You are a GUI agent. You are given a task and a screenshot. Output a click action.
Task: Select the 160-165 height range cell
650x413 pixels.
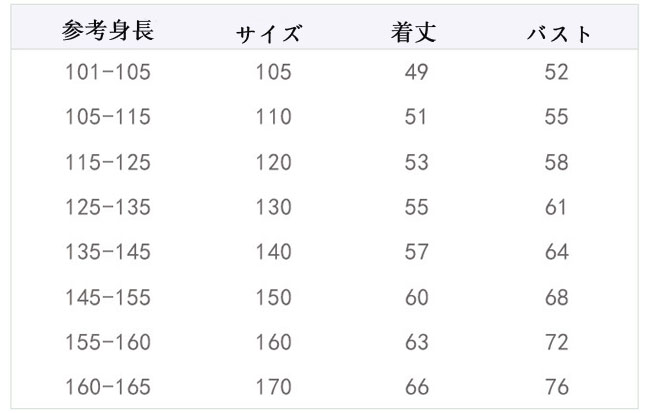coord(107,387)
